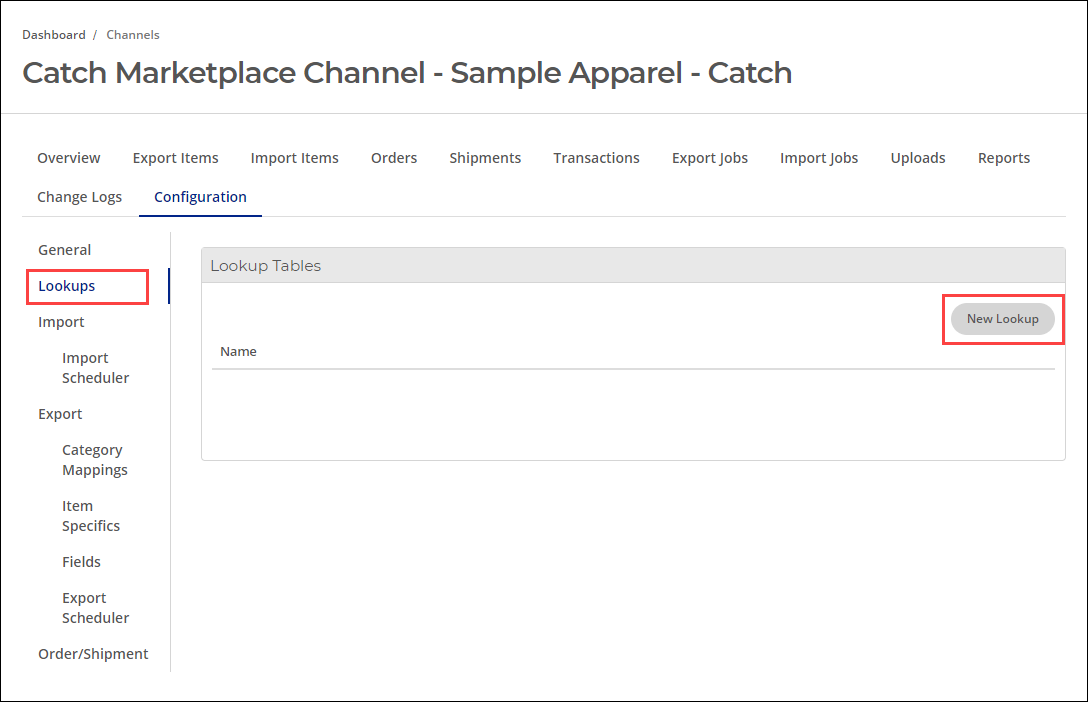This screenshot has width=1088, height=702.
Task: Open the Import Scheduler settings
Action: pyautogui.click(x=95, y=368)
